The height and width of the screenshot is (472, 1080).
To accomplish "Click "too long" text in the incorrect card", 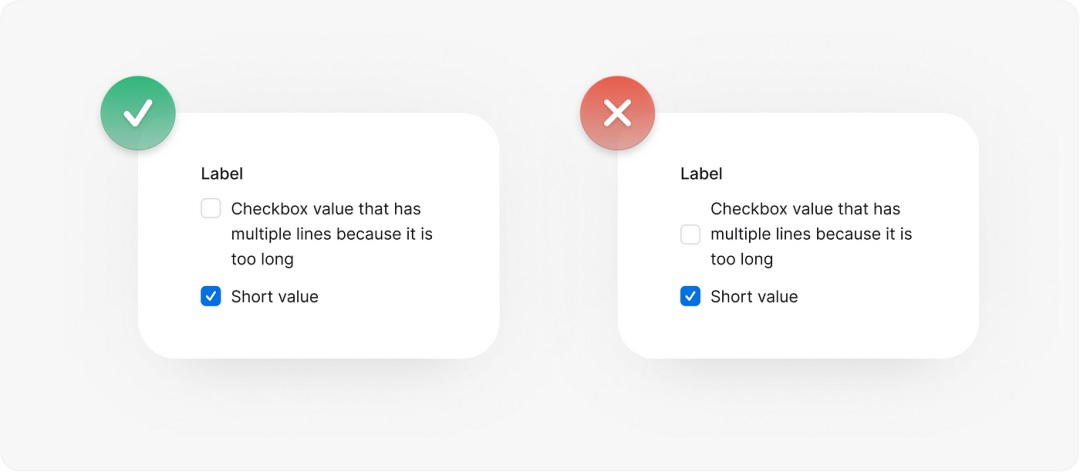I will point(741,259).
